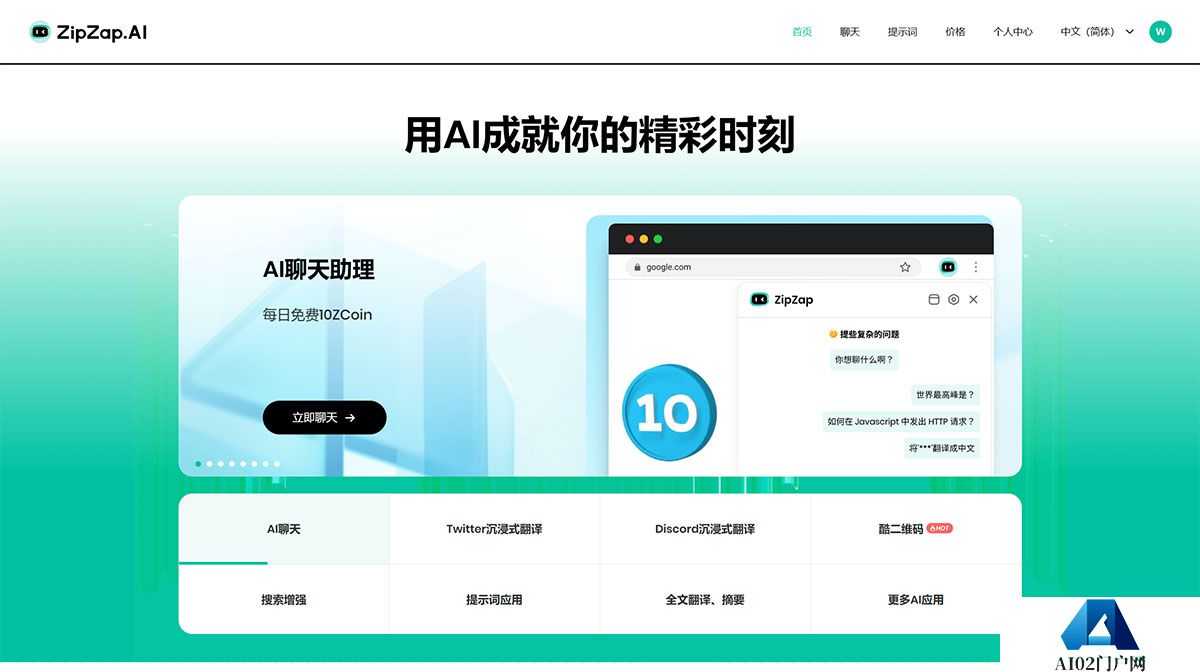1200x672 pixels.
Task: Select the Discord沉浸式翻译 tab
Action: (x=705, y=529)
